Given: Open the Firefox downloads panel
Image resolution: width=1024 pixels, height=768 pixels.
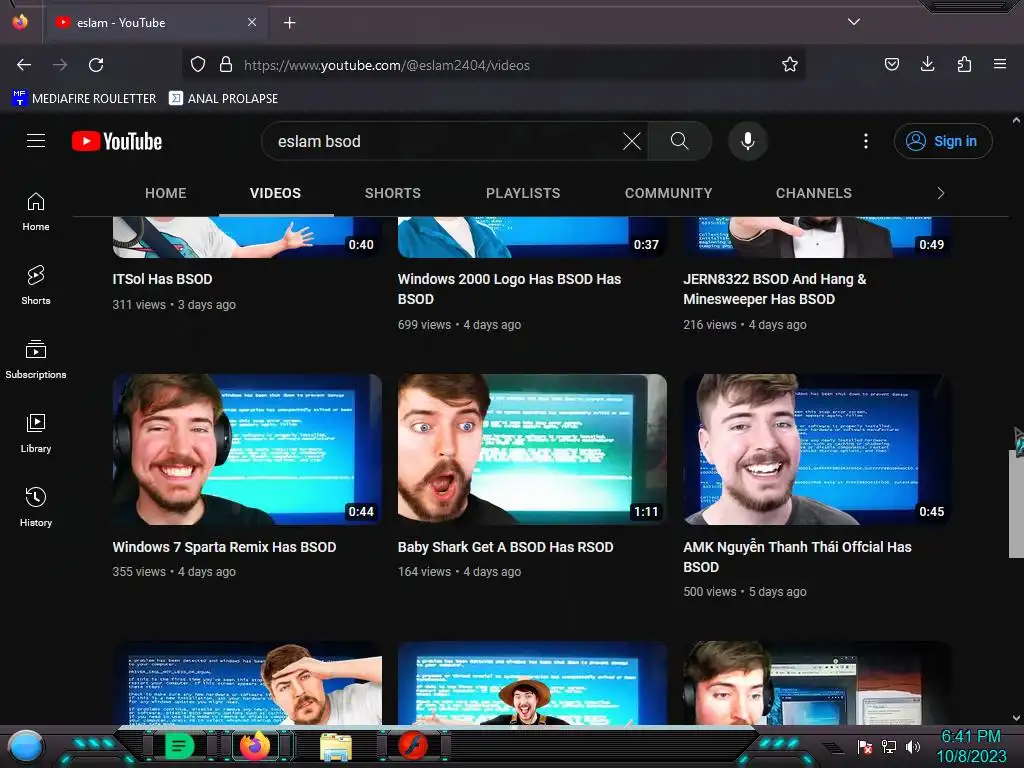Looking at the screenshot, I should point(927,65).
